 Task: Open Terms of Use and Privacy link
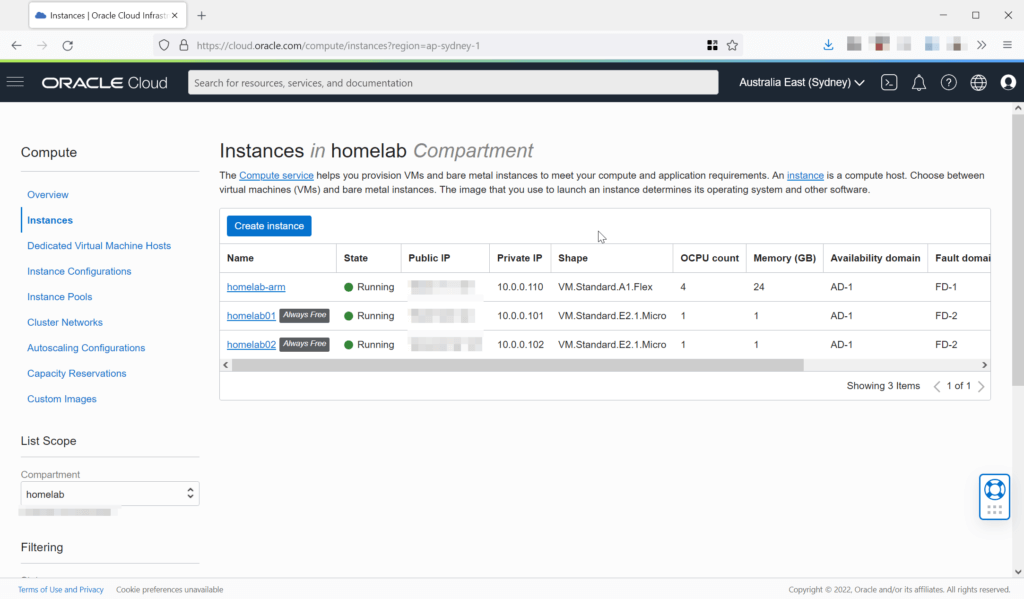(61, 589)
